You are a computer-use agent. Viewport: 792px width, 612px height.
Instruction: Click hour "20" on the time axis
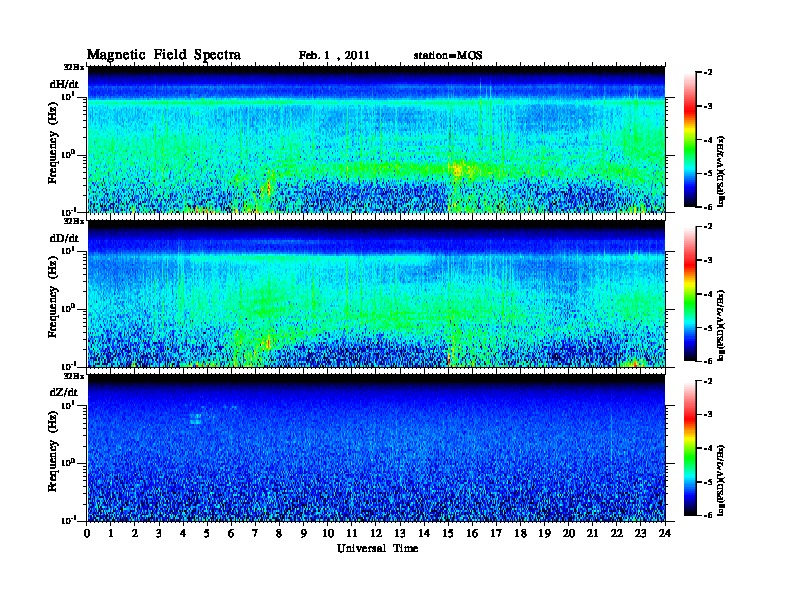[569, 533]
